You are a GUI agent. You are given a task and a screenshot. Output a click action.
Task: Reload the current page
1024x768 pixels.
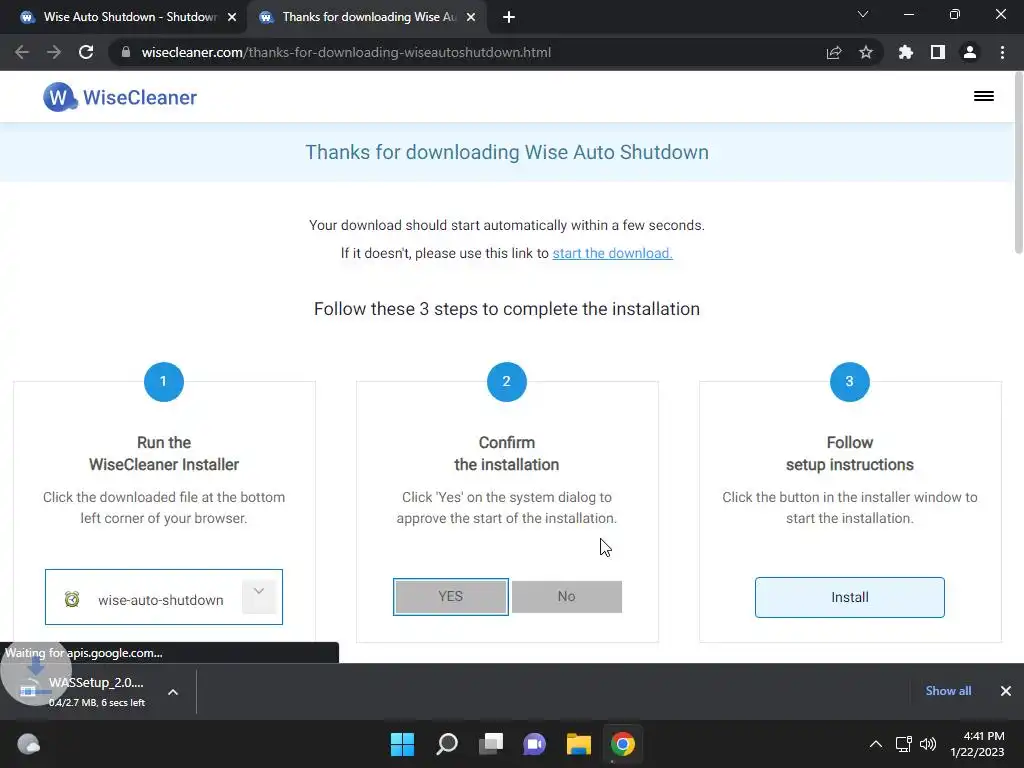(86, 52)
